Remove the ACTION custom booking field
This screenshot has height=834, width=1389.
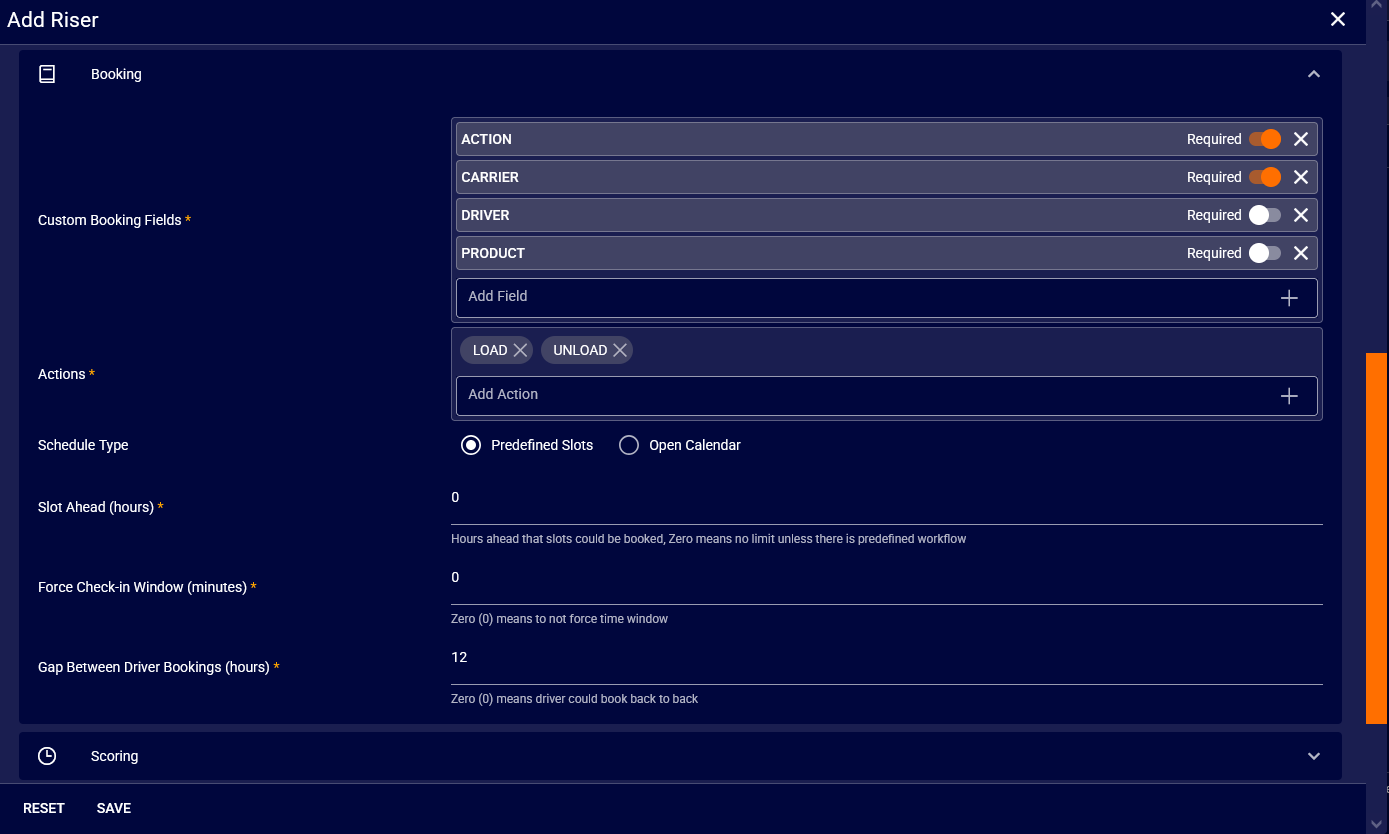click(1301, 139)
